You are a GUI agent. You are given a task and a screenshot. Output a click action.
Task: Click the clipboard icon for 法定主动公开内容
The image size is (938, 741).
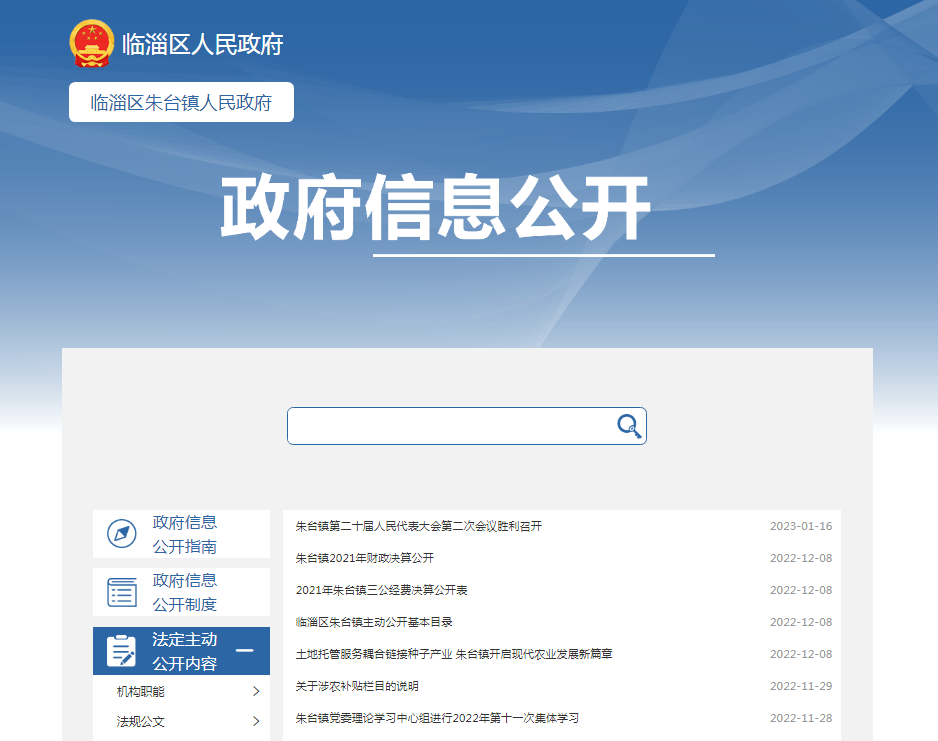(122, 651)
